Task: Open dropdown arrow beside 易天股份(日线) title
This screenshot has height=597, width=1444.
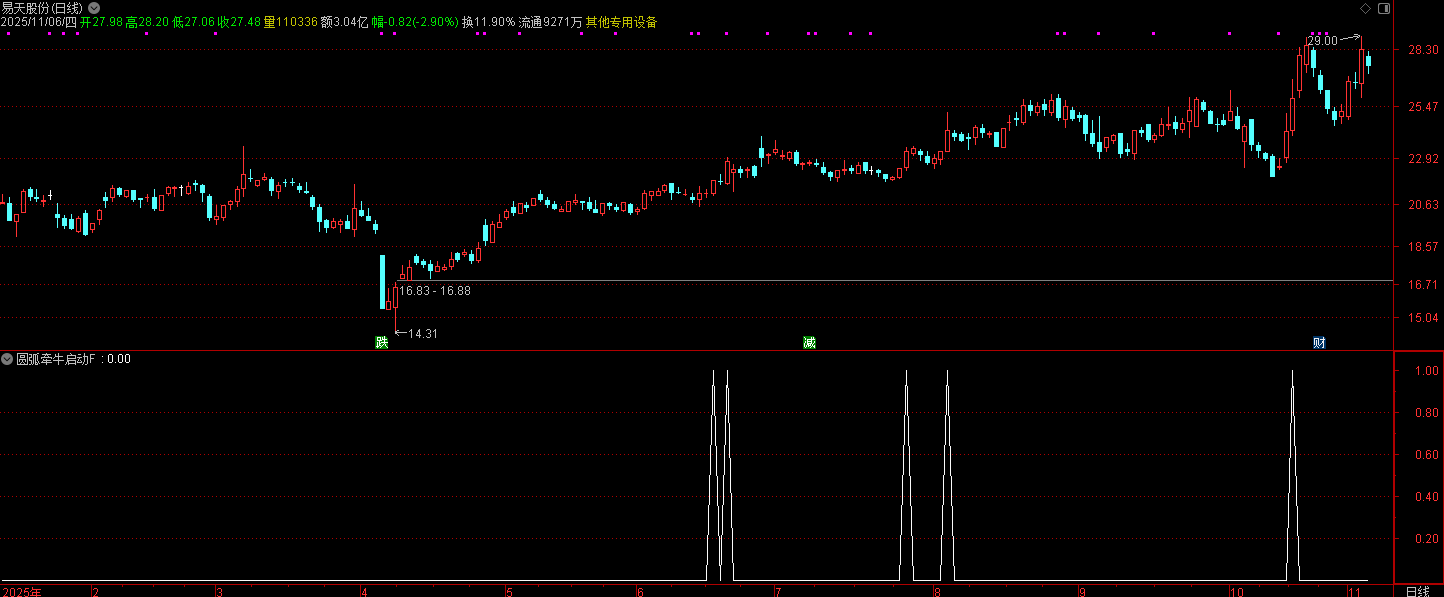Action: (x=95, y=8)
